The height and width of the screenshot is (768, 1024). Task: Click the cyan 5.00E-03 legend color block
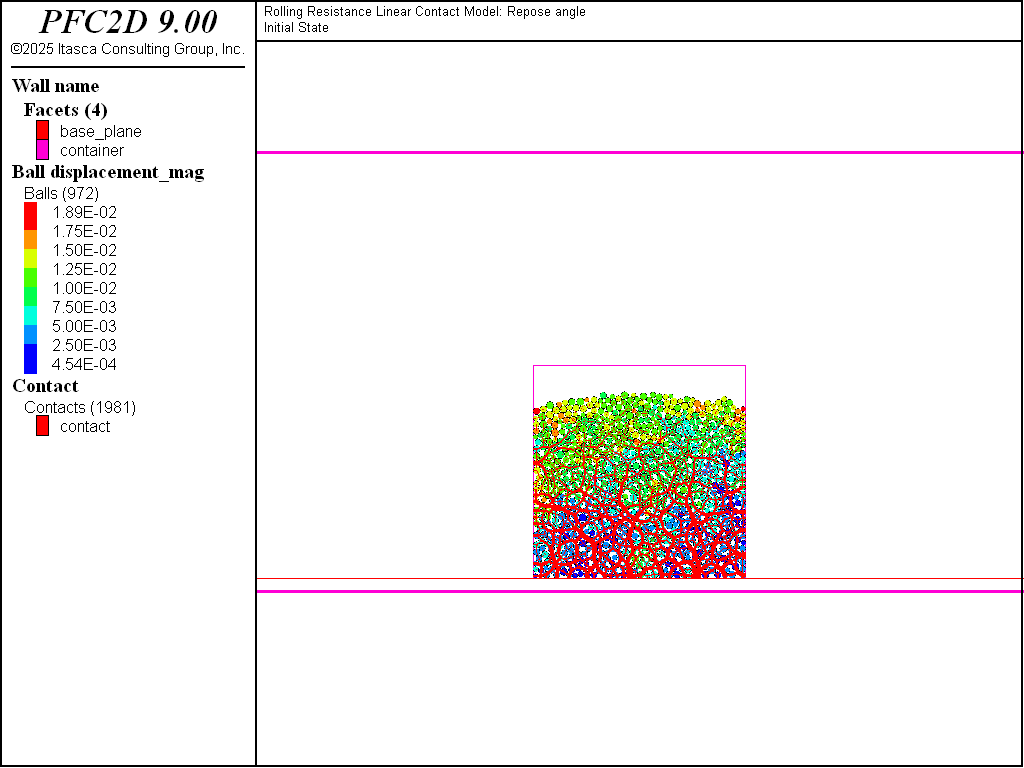click(31, 315)
